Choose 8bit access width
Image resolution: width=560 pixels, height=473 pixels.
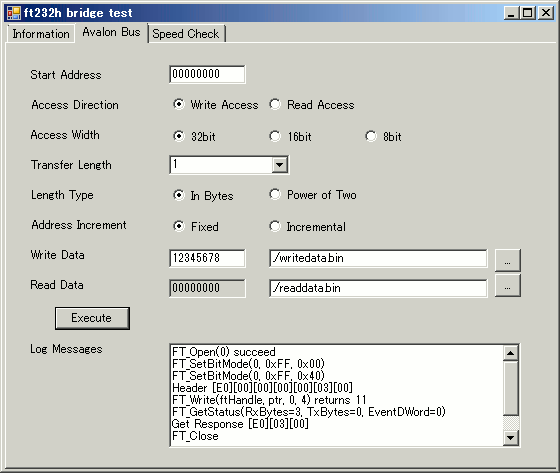[384, 136]
